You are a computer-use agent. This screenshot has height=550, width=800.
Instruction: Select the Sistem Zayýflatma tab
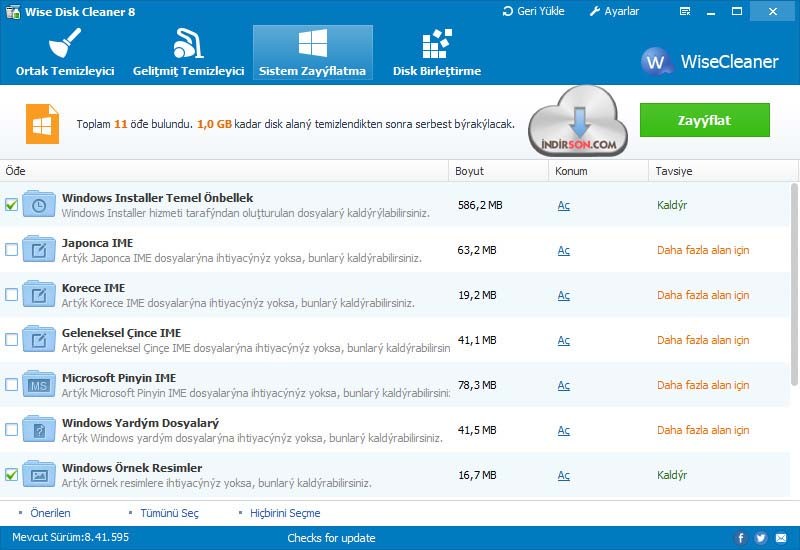click(313, 53)
